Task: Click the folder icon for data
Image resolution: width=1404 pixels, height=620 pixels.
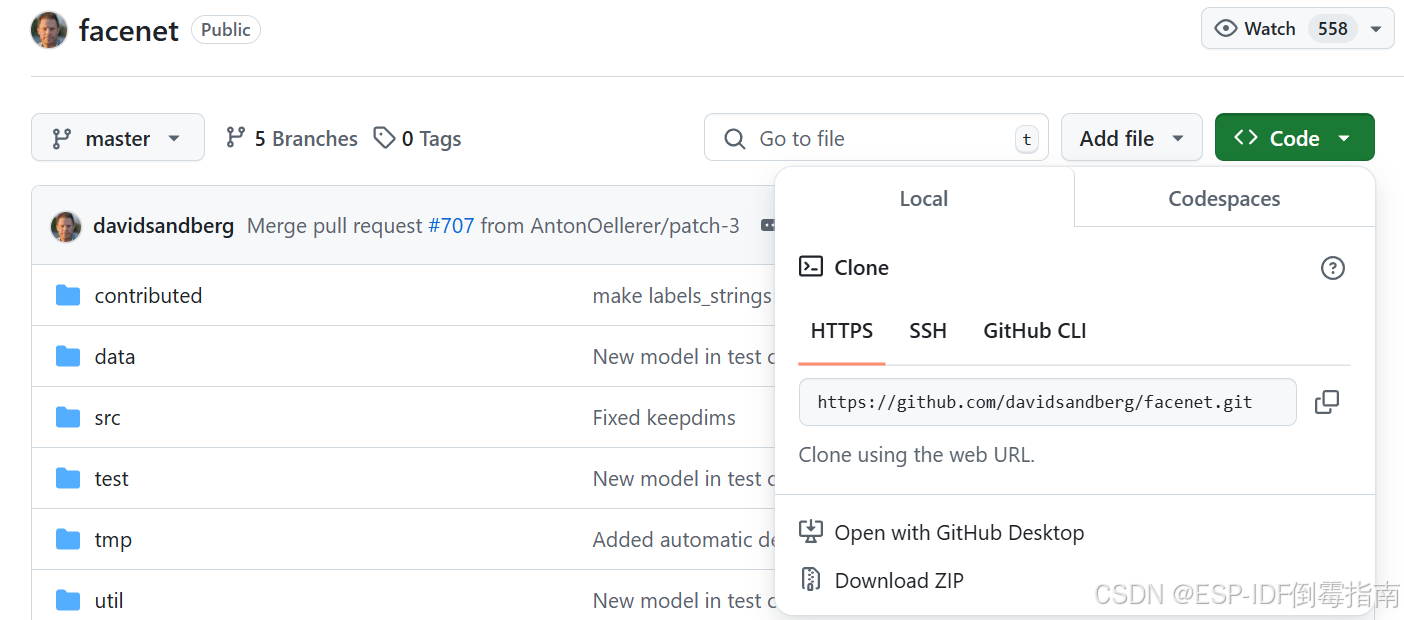Action: [x=68, y=356]
